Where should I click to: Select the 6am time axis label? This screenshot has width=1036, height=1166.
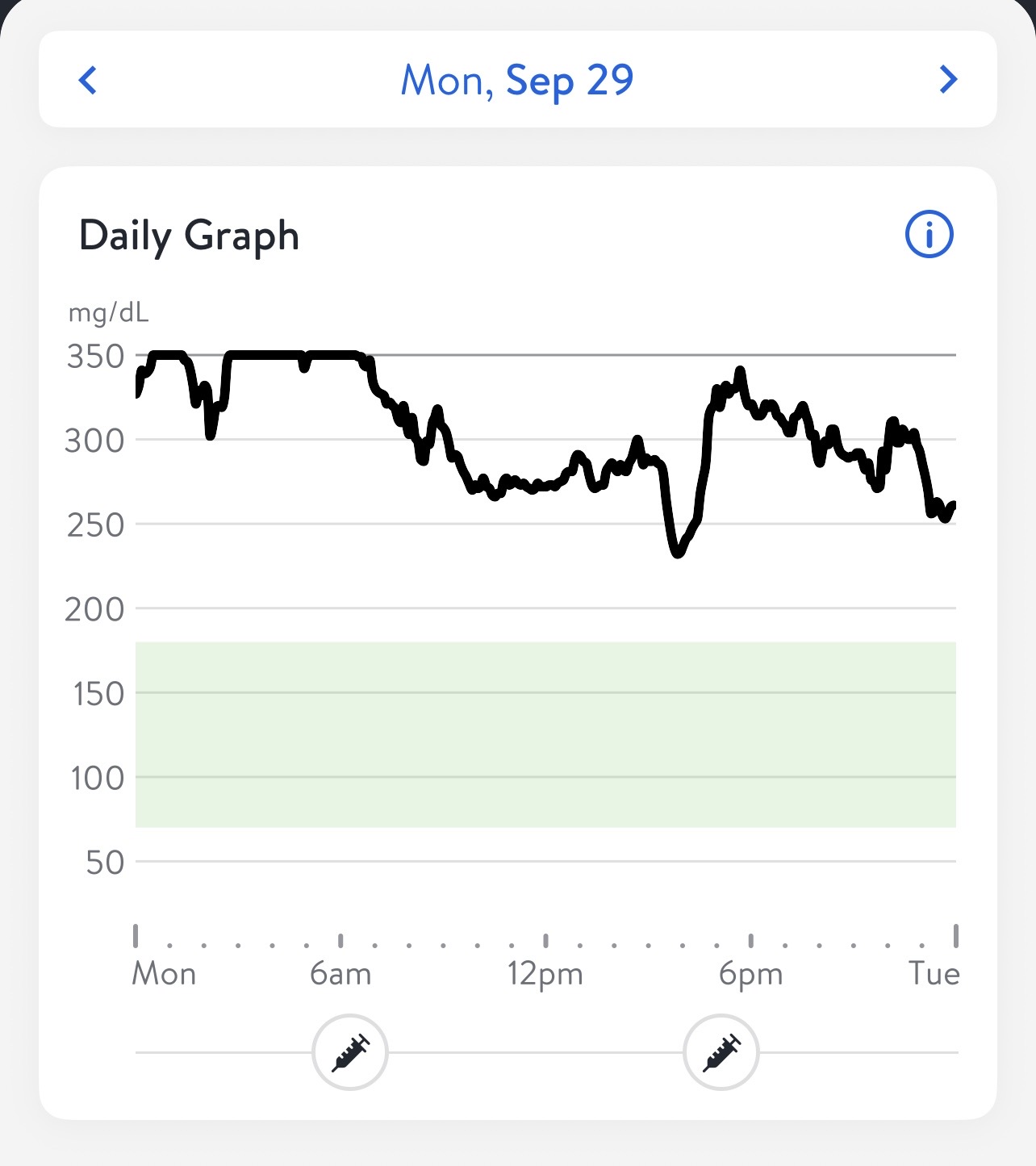click(x=340, y=974)
